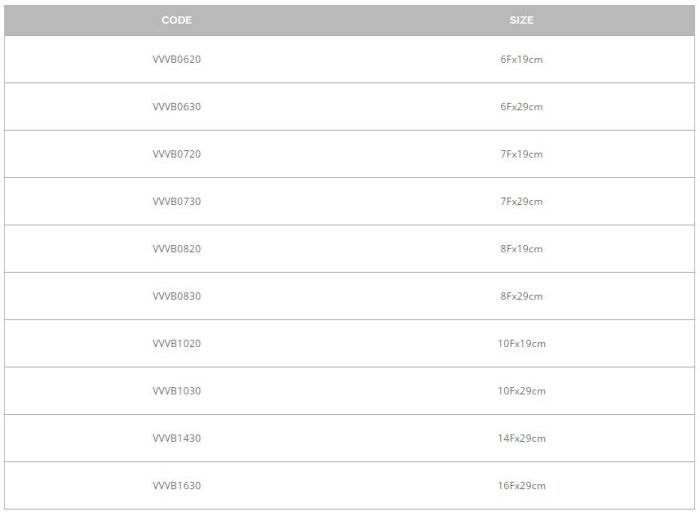Click the 14Fx29cm size cell

(521, 439)
